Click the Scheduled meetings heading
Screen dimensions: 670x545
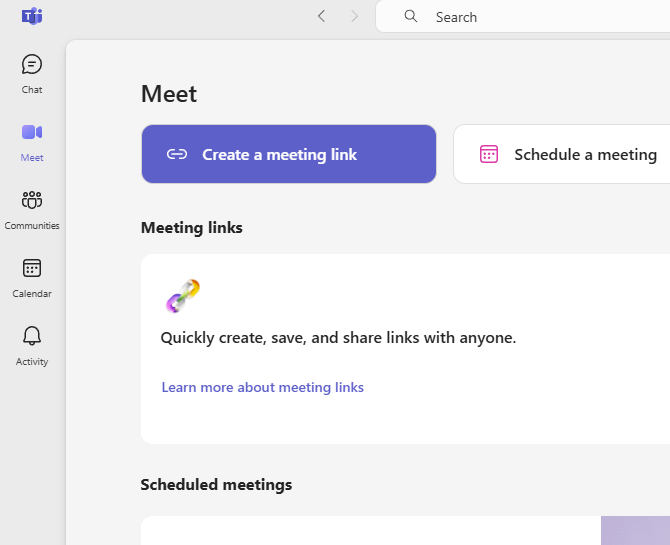click(216, 485)
